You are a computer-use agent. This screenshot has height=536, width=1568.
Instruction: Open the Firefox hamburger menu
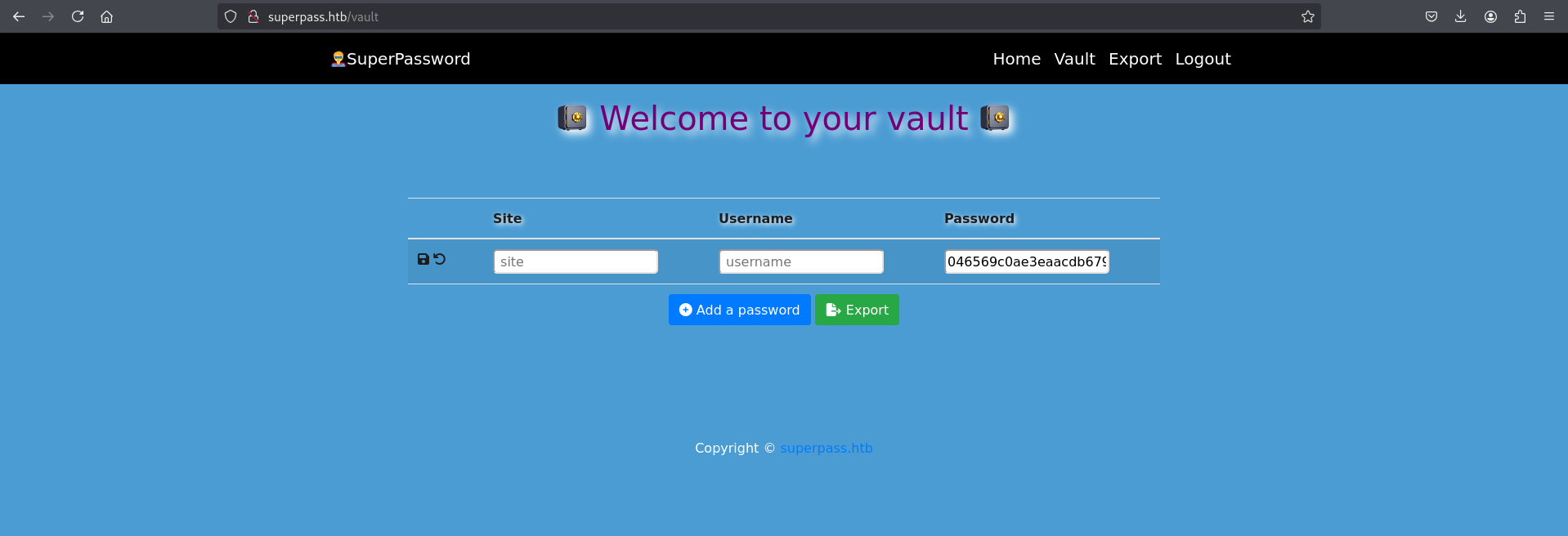(1549, 16)
